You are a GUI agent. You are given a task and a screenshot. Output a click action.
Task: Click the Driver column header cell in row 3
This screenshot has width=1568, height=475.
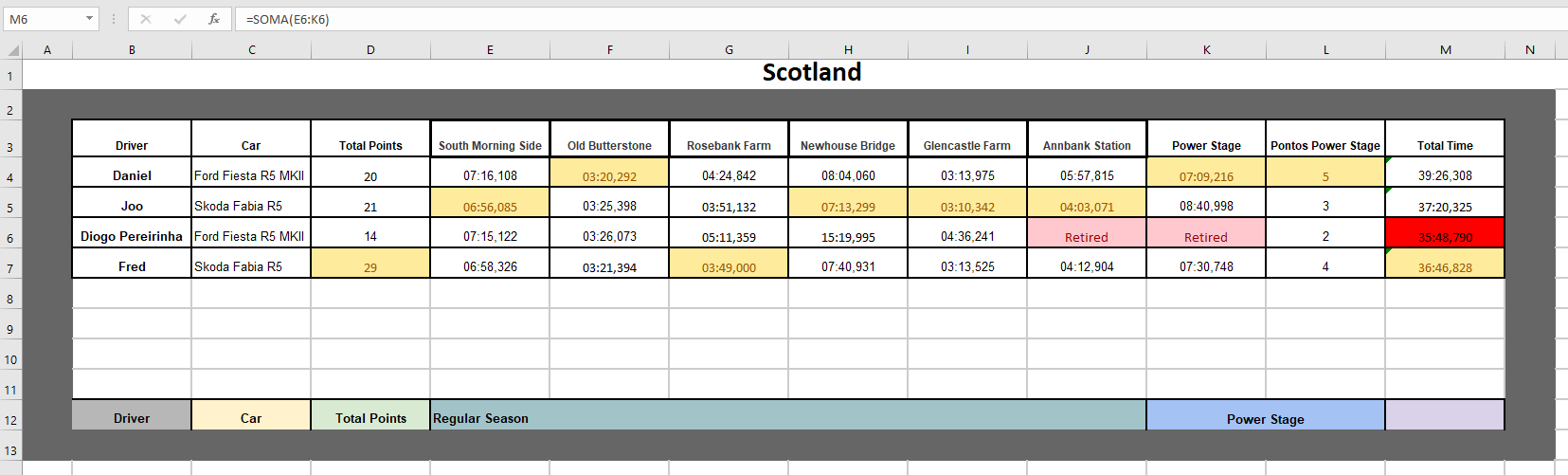click(132, 138)
